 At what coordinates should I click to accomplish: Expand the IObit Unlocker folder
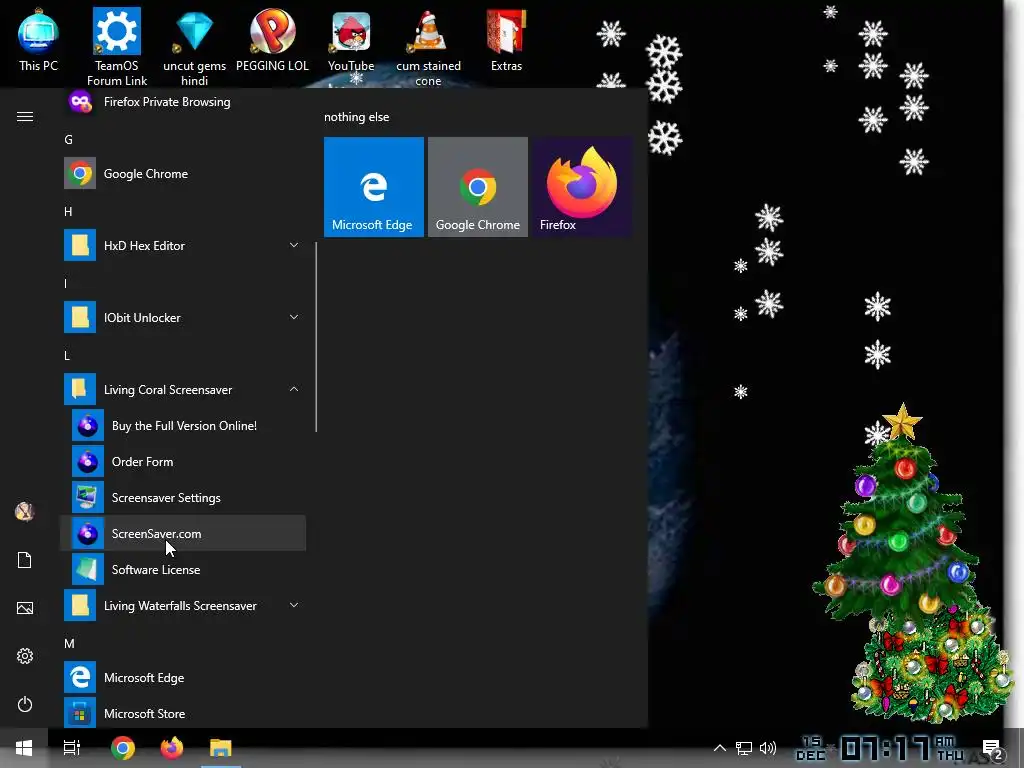point(183,317)
